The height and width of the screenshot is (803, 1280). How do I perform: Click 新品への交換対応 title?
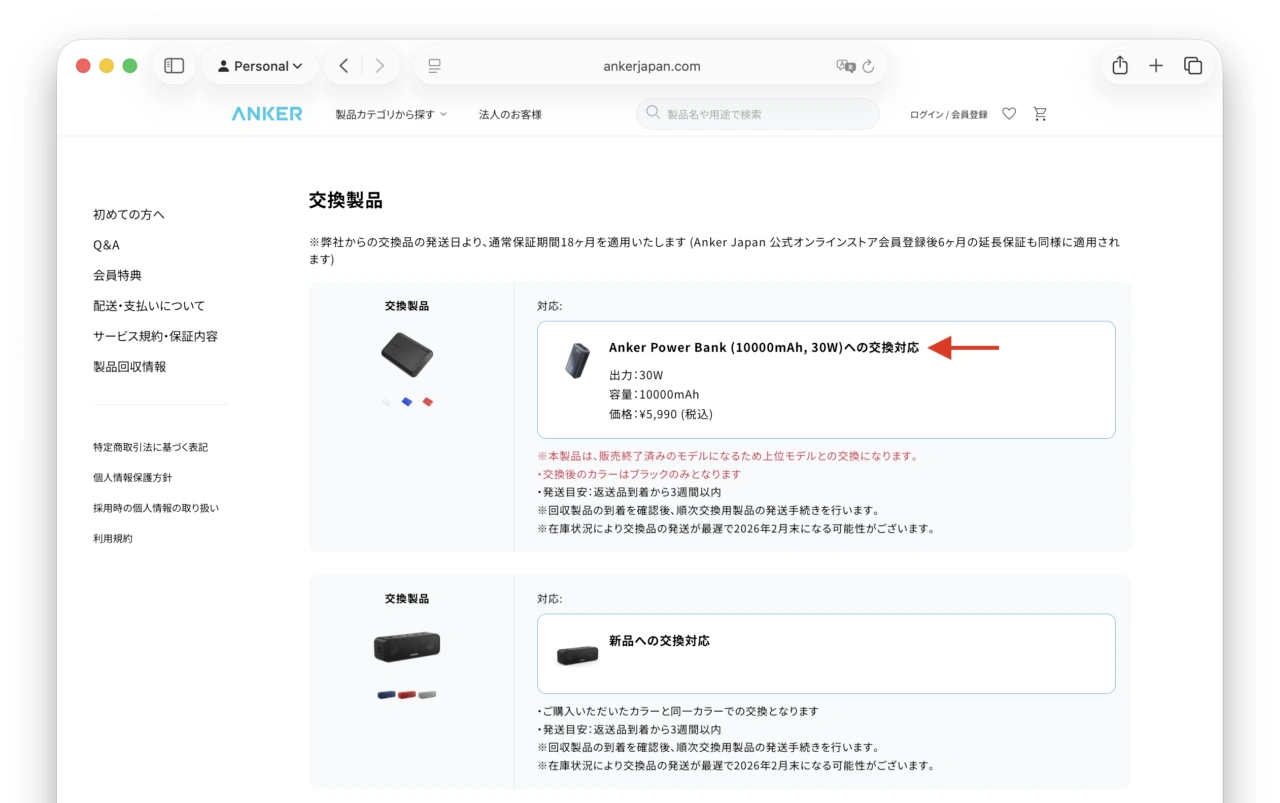tap(659, 641)
